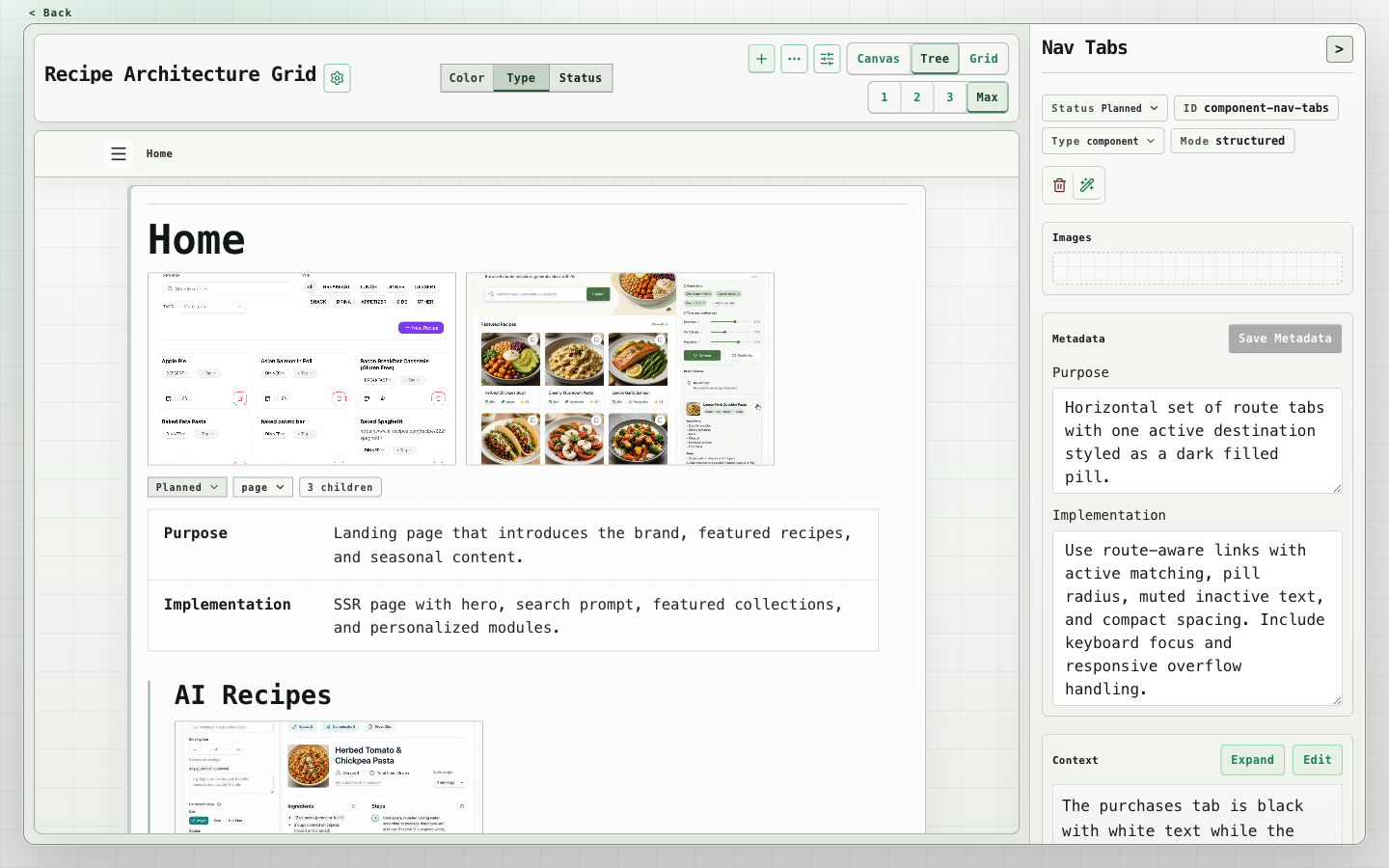Select the Type mode toggle
The height and width of the screenshot is (868, 1389).
[521, 78]
